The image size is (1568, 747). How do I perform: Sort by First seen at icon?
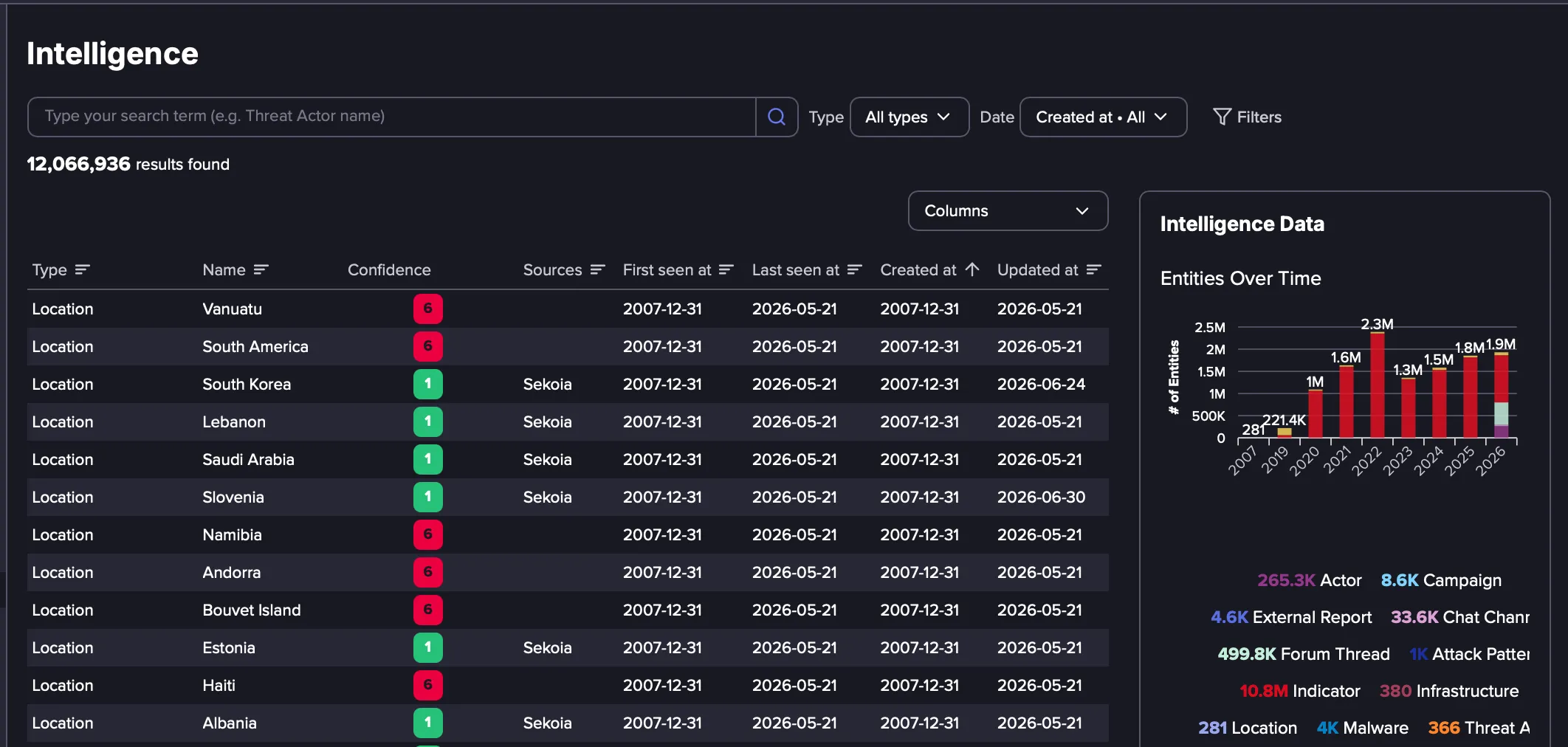[726, 270]
